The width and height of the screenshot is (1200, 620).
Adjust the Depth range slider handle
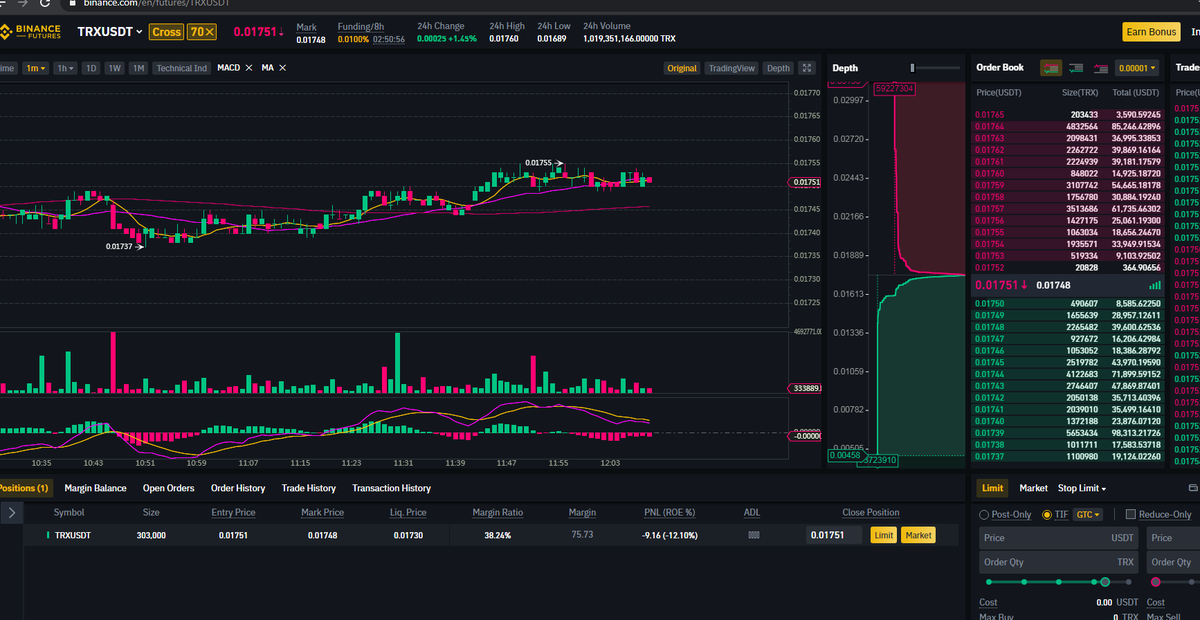[912, 68]
